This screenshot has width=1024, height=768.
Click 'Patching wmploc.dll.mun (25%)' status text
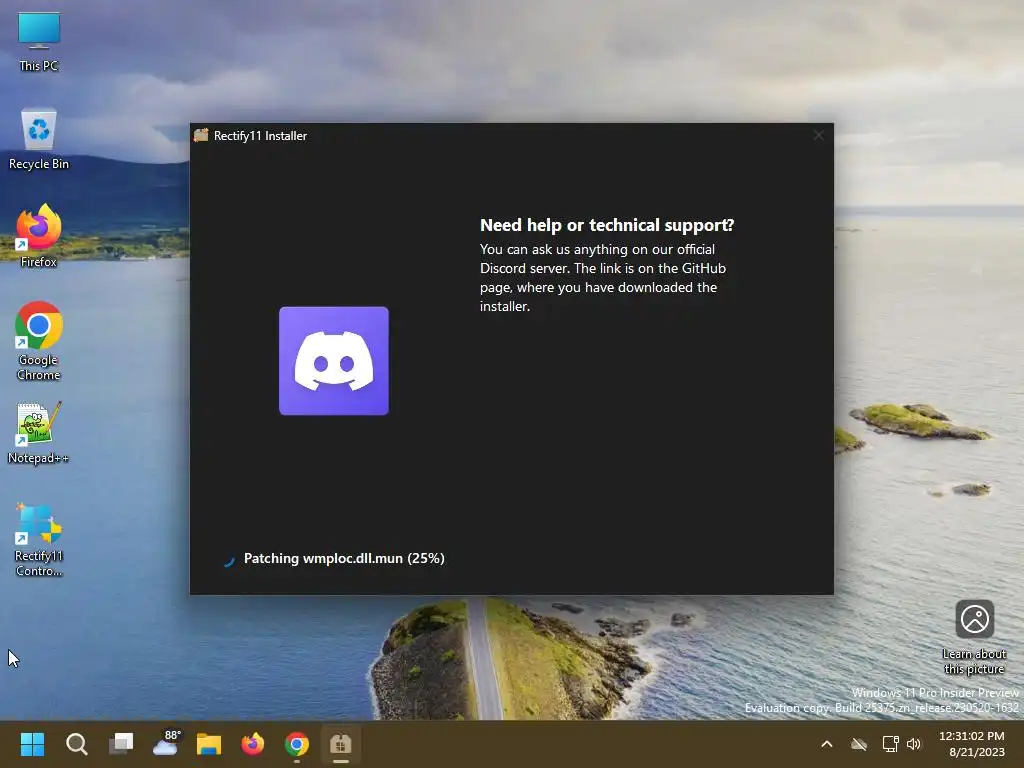click(x=344, y=558)
